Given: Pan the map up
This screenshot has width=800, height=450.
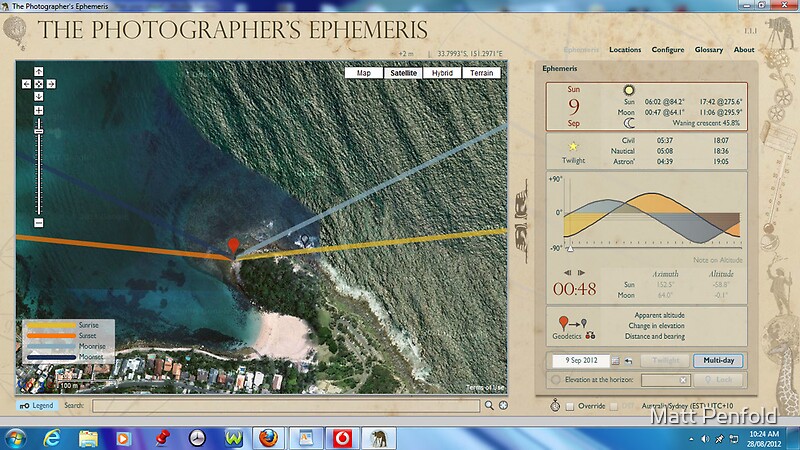Looking at the screenshot, I should click(x=39, y=71).
